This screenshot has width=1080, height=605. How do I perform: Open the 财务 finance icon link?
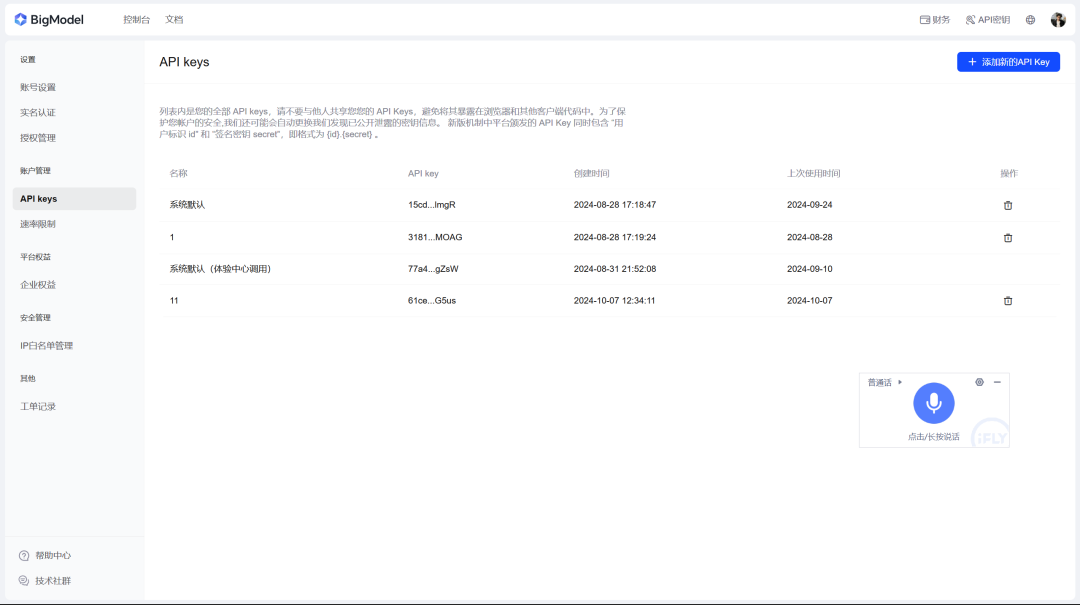click(x=935, y=20)
